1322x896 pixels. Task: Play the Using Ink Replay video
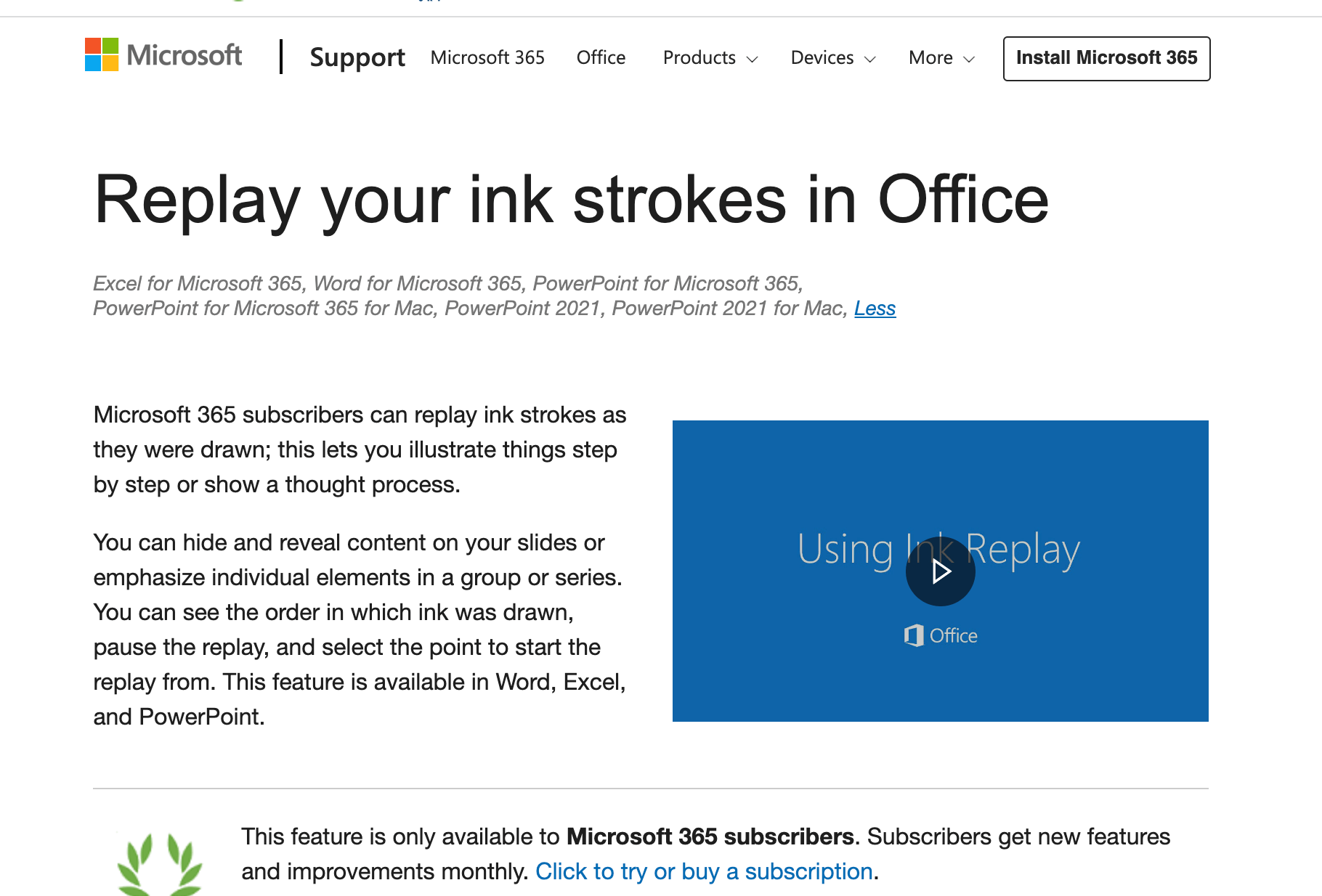[940, 571]
